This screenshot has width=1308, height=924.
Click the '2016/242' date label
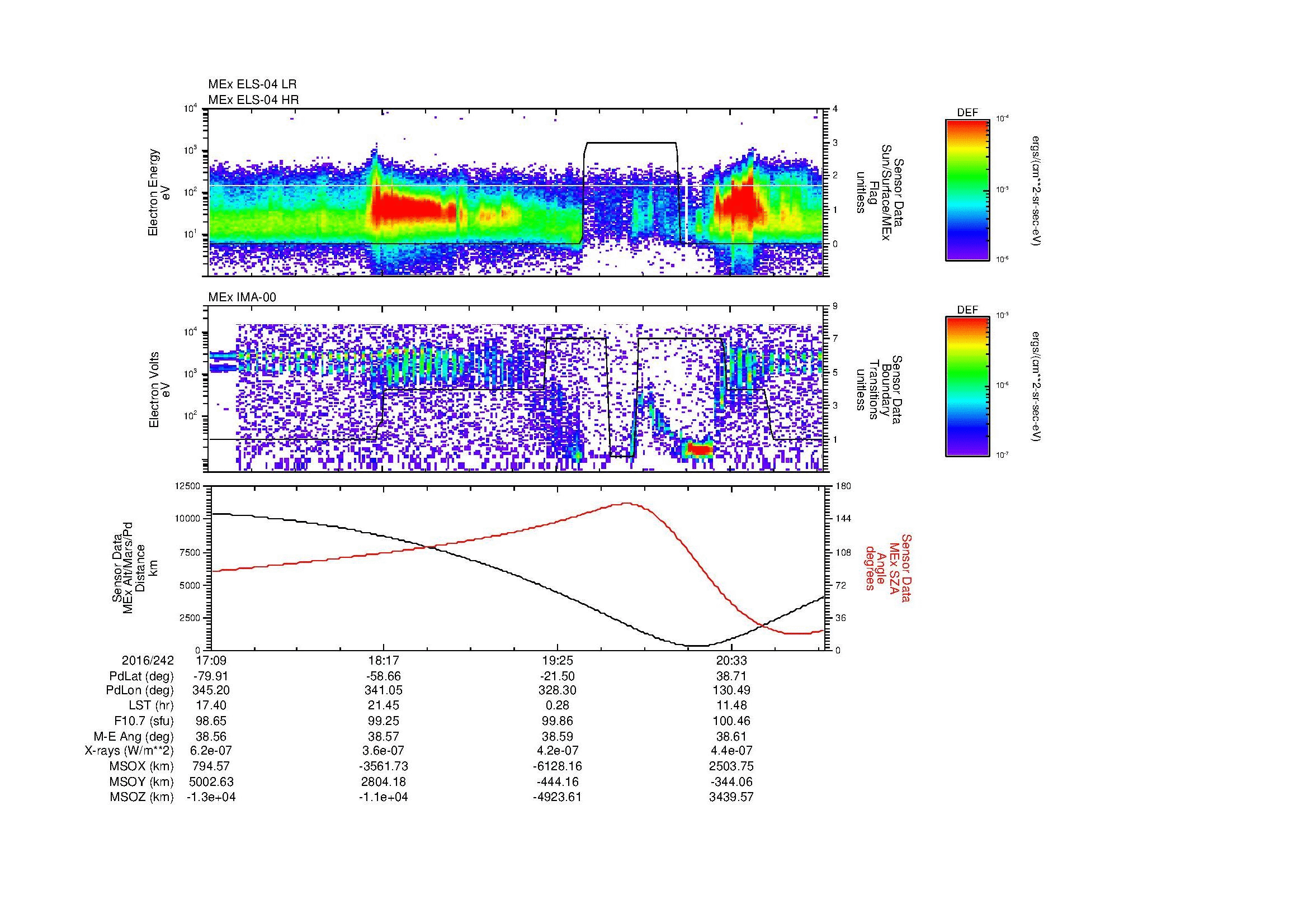coord(148,661)
